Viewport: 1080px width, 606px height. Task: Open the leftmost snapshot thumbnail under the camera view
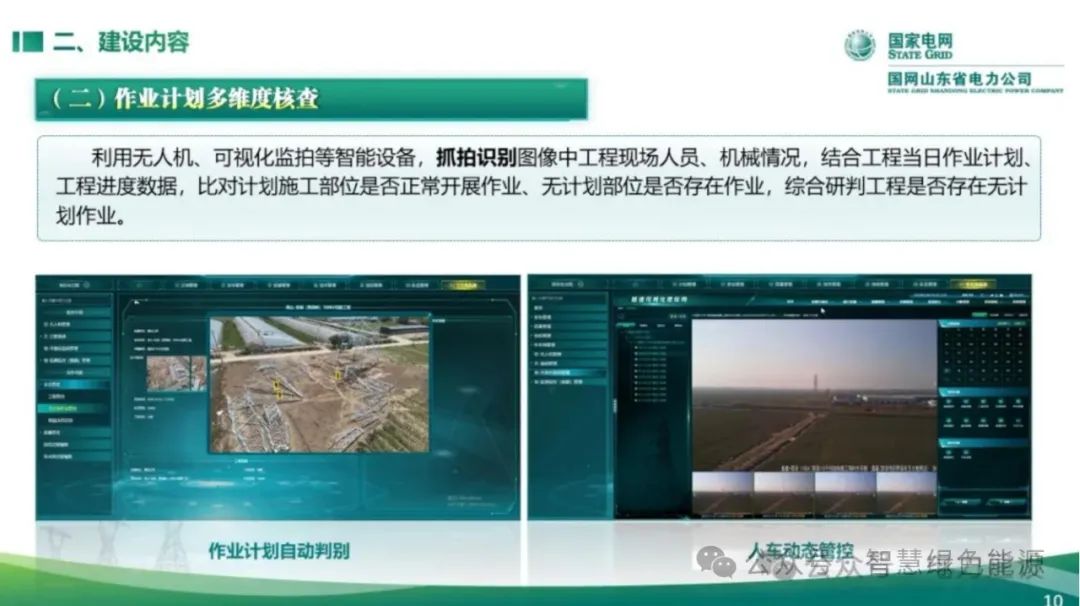click(x=722, y=494)
